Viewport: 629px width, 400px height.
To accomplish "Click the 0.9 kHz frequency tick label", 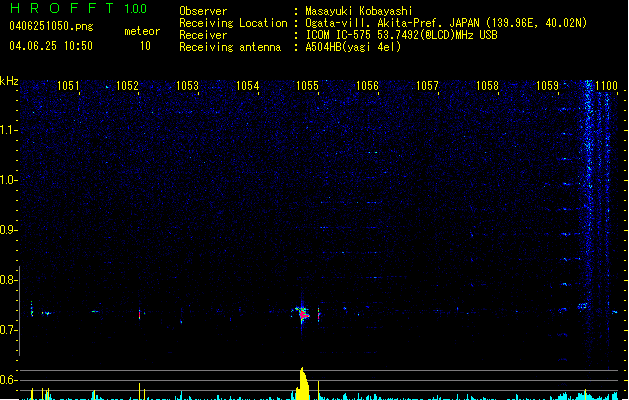I will (8, 230).
